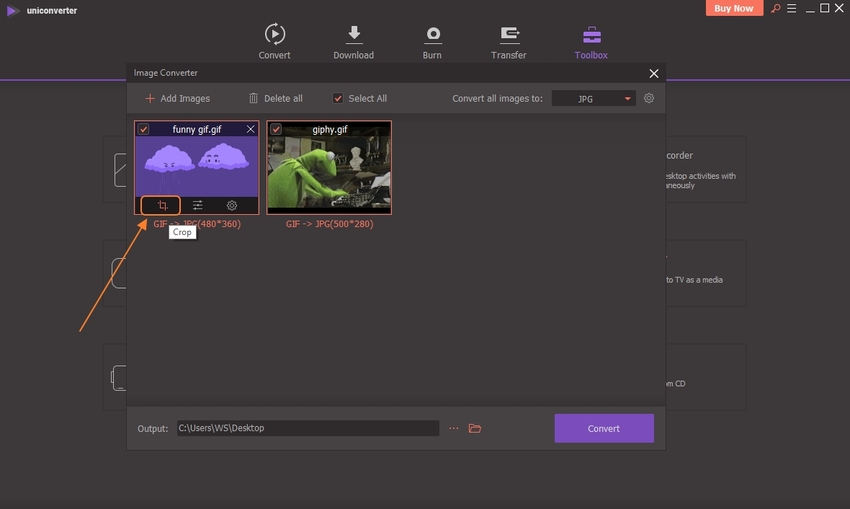This screenshot has width=850, height=509.
Task: Click the Crop icon on funny gif.gif
Action: tap(160, 205)
